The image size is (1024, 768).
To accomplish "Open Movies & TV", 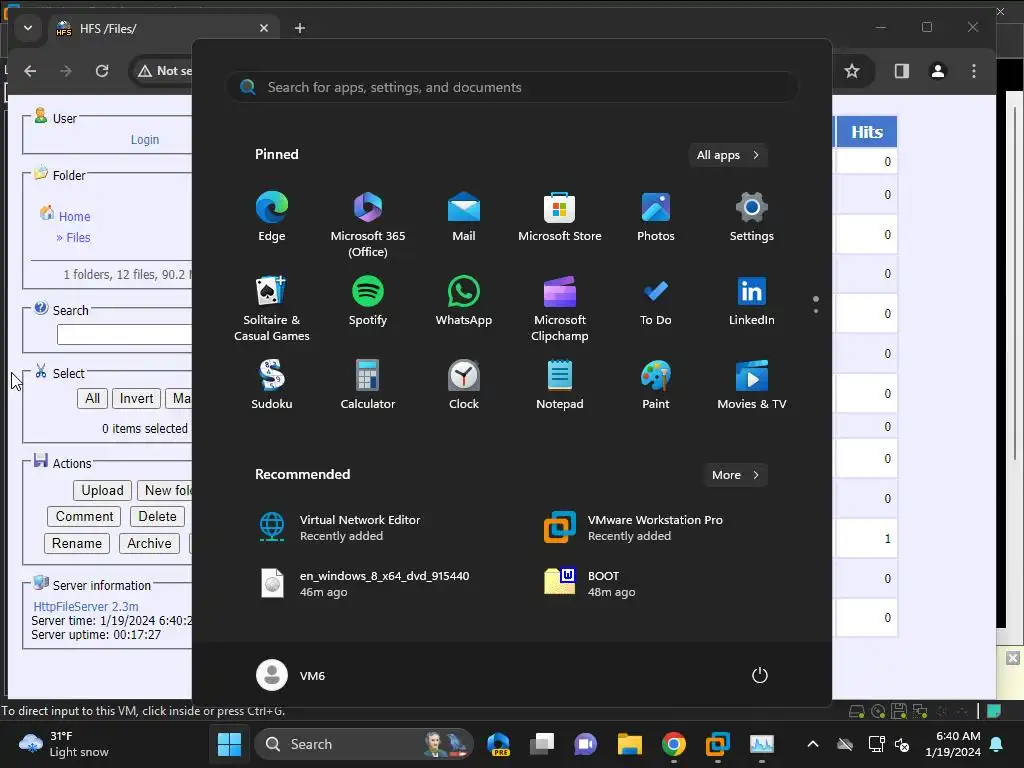I will (x=752, y=385).
